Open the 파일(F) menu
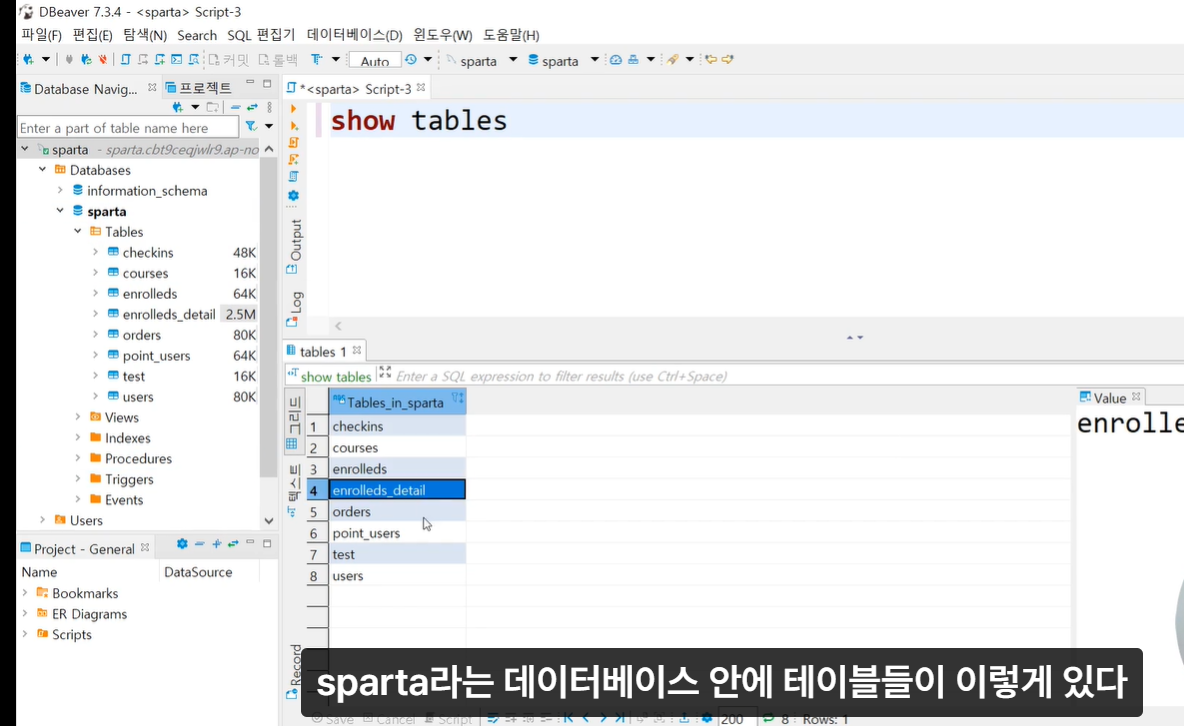Image resolution: width=1184 pixels, height=726 pixels. point(42,35)
